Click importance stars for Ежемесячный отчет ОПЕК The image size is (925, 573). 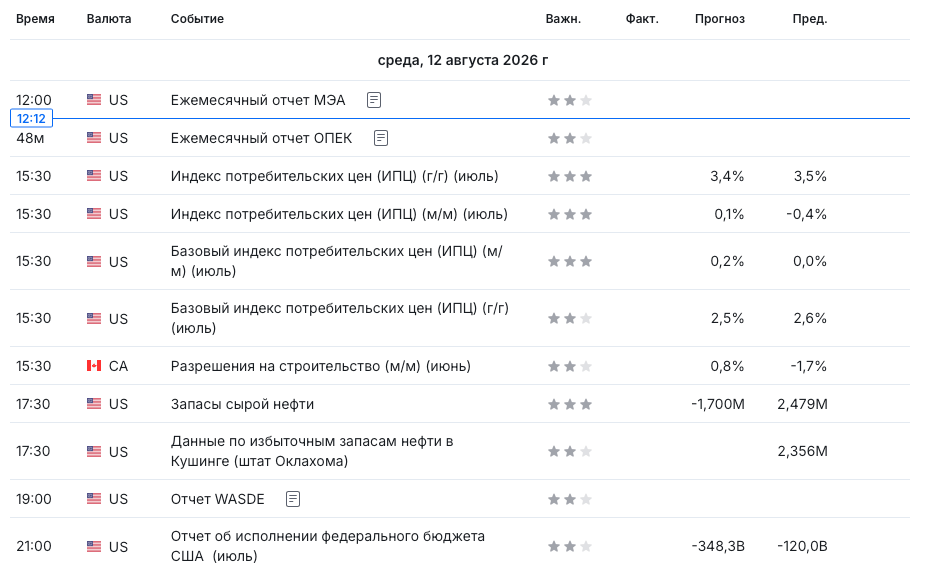click(570, 139)
